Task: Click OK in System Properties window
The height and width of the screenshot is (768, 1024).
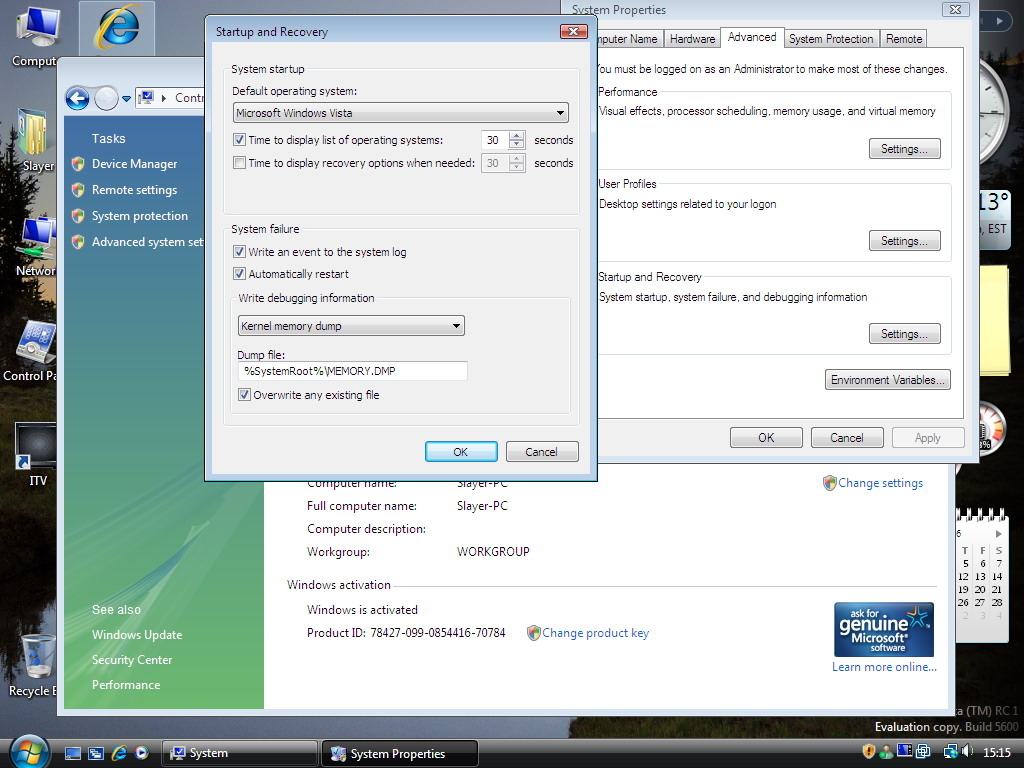Action: coord(766,438)
